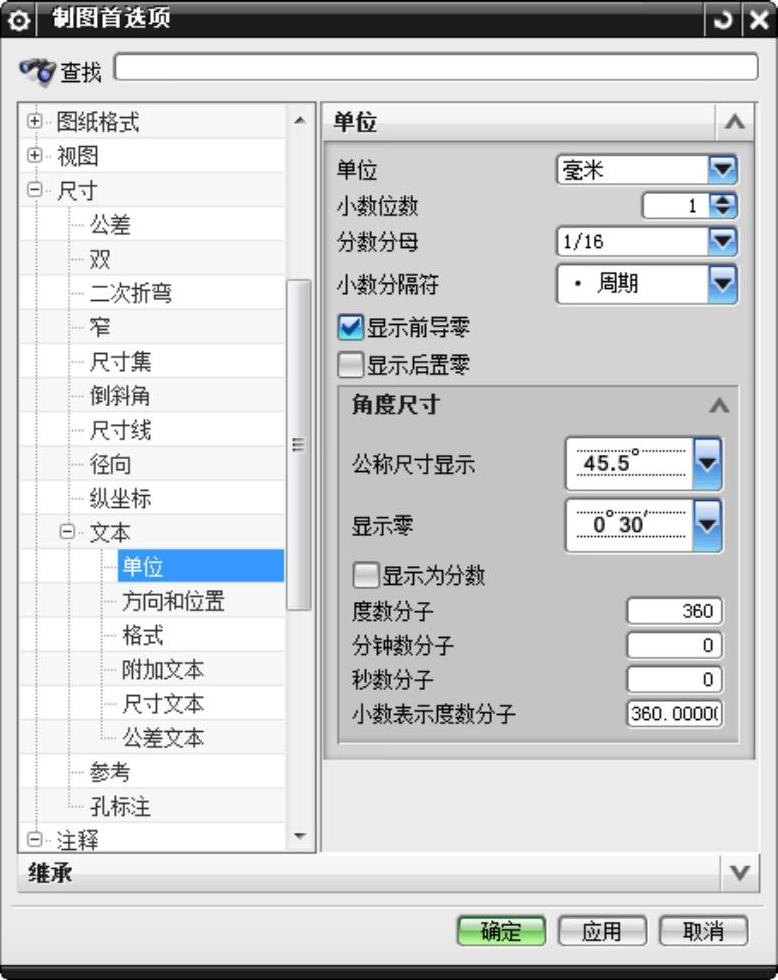Click the 小数表示度数分子 input field
This screenshot has width=778, height=980.
[x=674, y=713]
